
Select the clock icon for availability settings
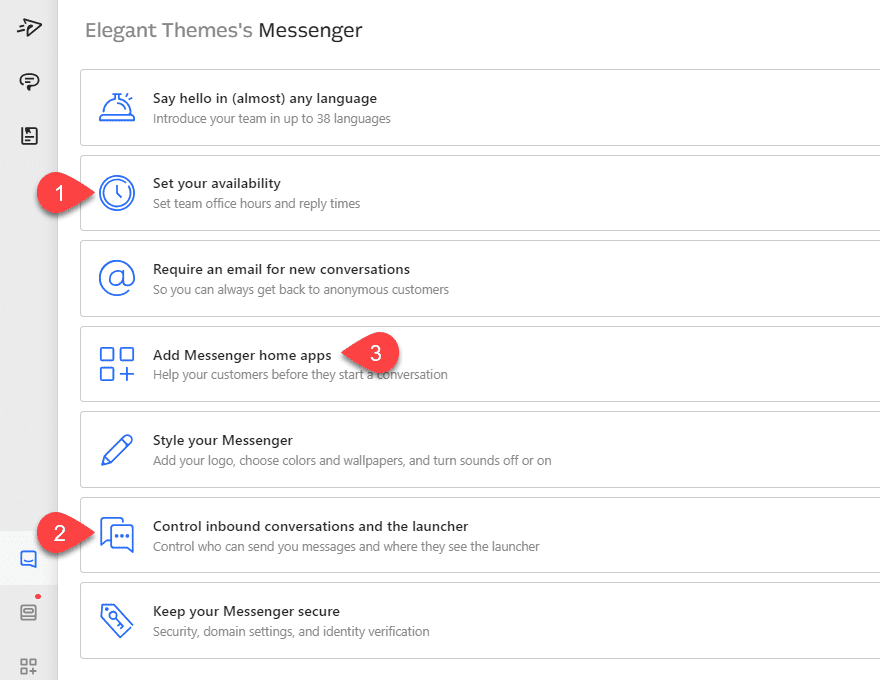117,193
